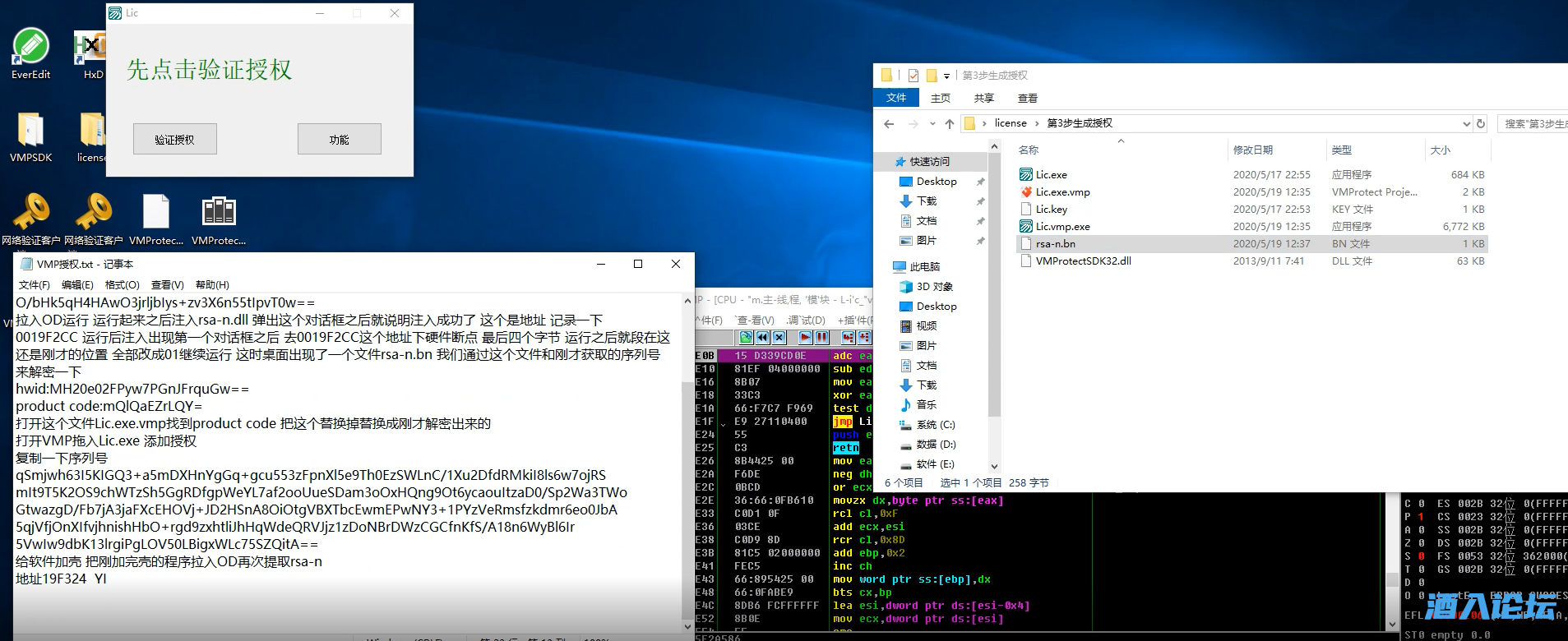Viewport: 1568px width, 641px height.
Task: Click the chevron after license in address bar
Action: tap(1037, 123)
